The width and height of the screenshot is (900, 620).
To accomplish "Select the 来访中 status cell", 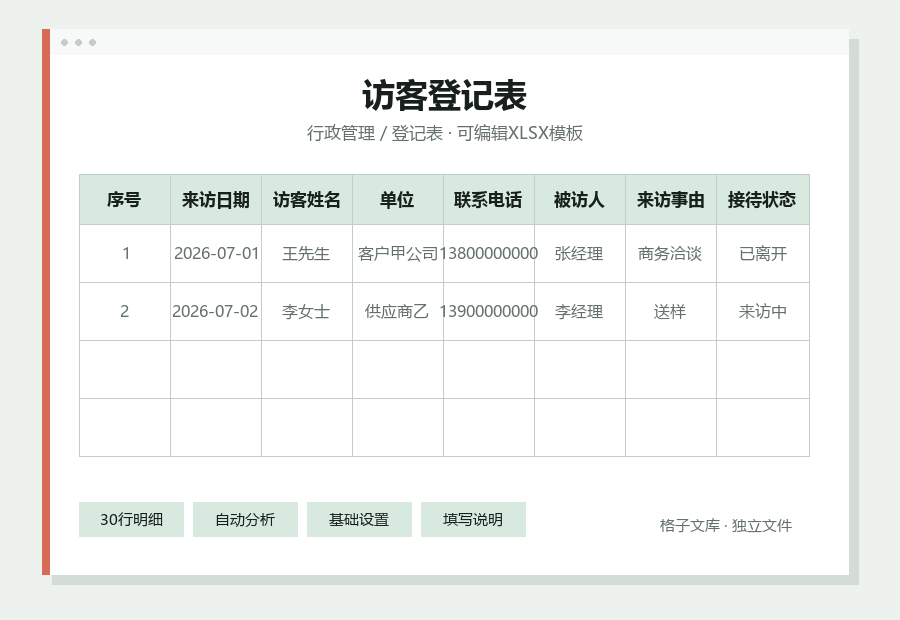I will (x=763, y=312).
